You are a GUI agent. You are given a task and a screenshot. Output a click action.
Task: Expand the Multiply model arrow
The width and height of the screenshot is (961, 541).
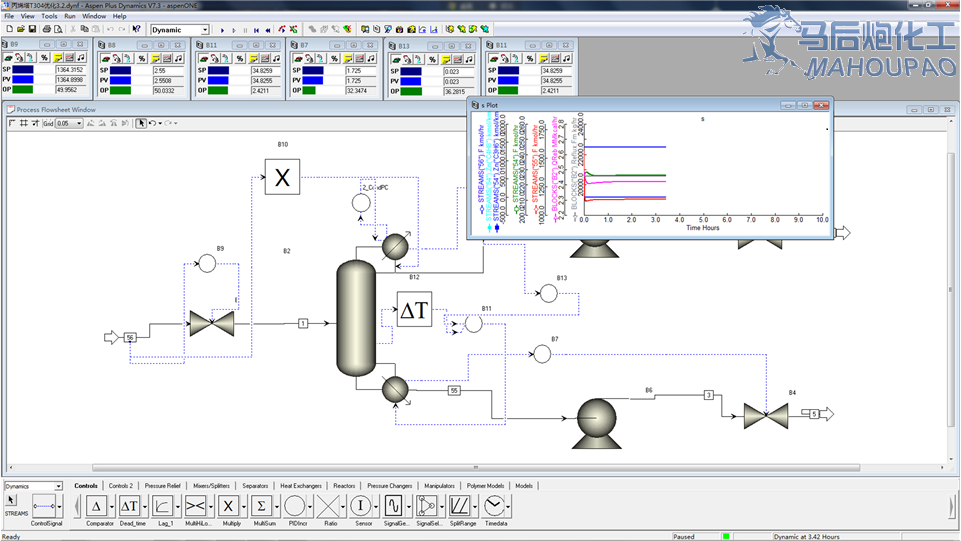(243, 506)
